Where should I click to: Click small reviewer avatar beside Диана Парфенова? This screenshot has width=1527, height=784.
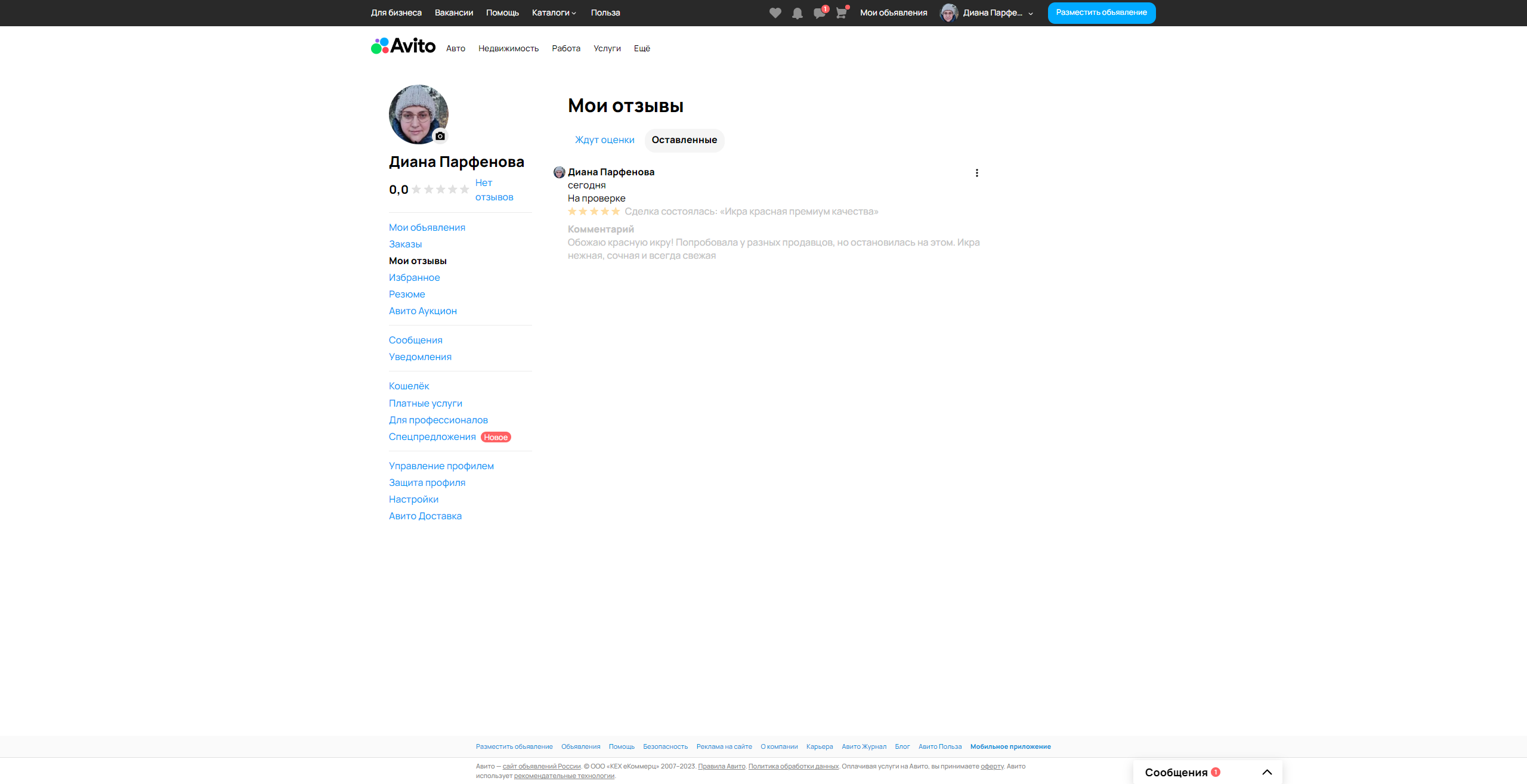tap(559, 172)
